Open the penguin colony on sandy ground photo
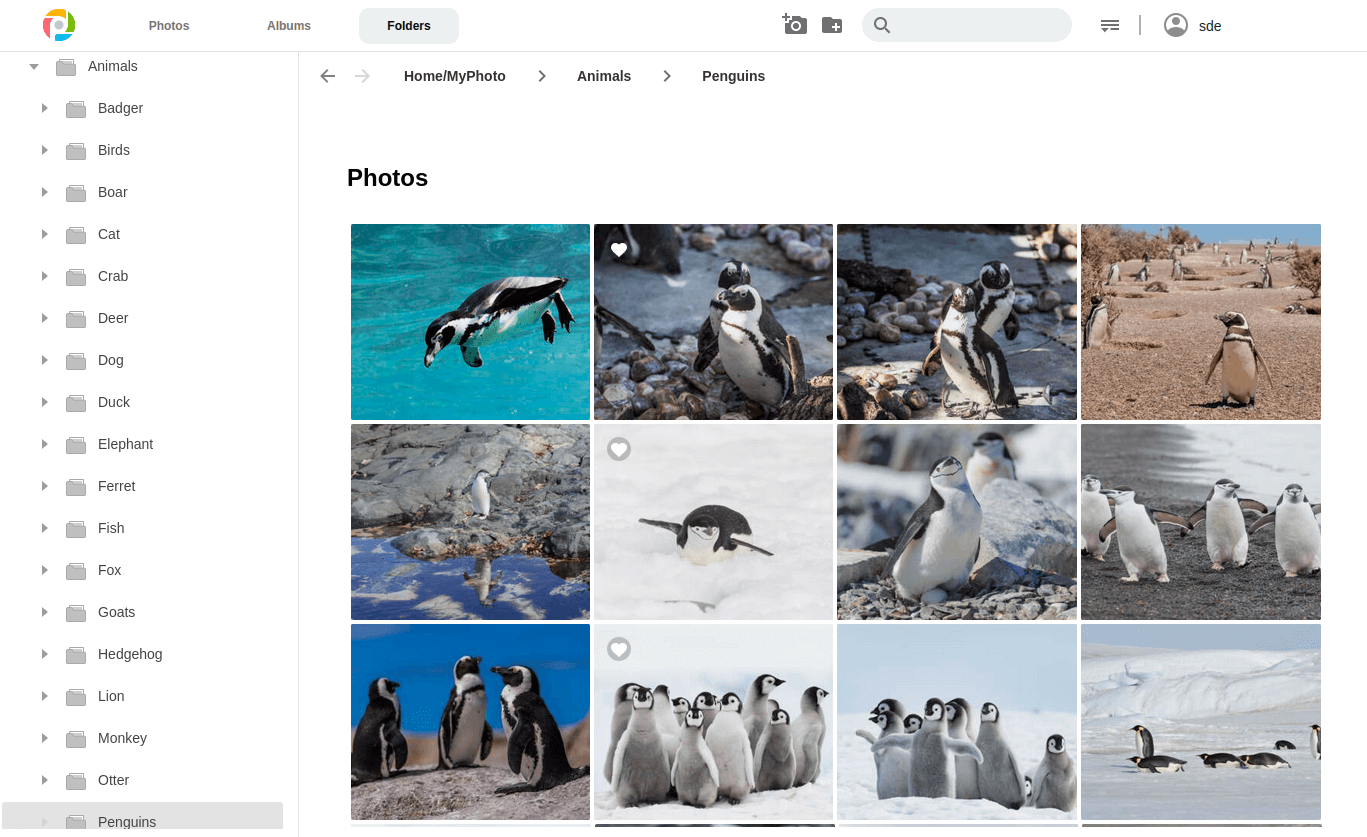This screenshot has height=837, width=1367. 1201,322
